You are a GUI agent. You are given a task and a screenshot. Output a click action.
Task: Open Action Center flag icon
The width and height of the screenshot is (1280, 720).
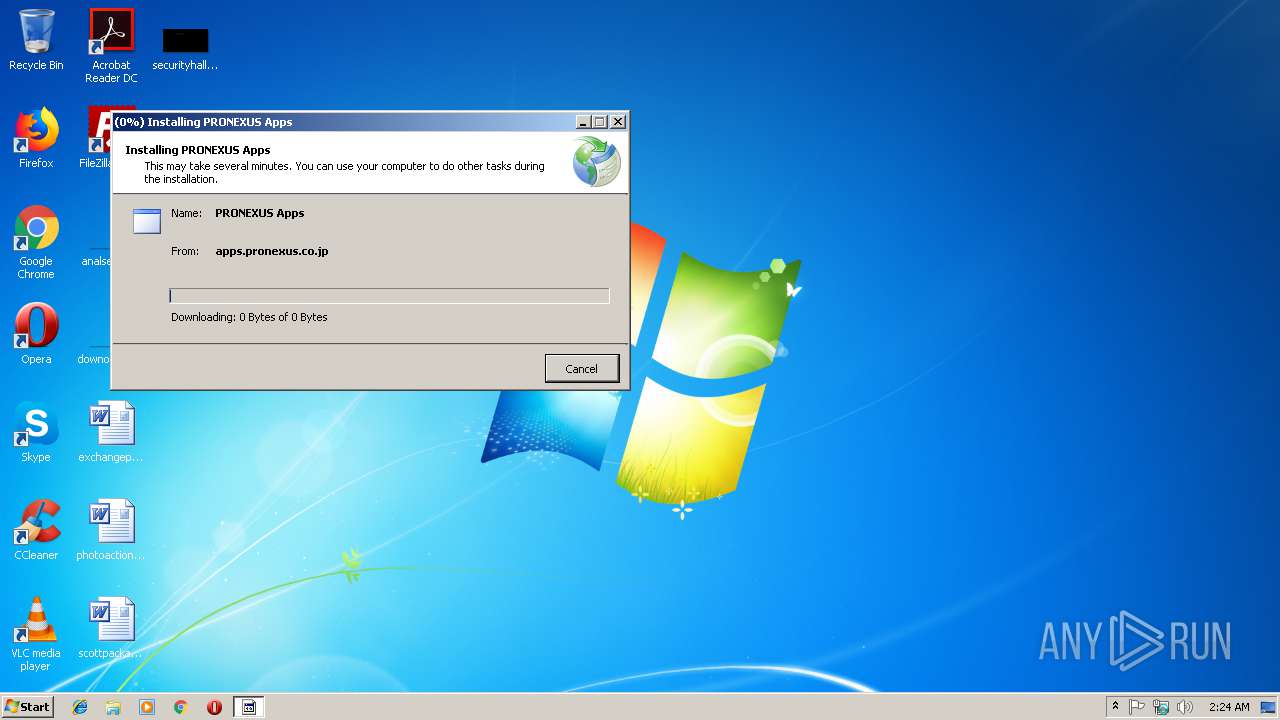(x=1137, y=707)
